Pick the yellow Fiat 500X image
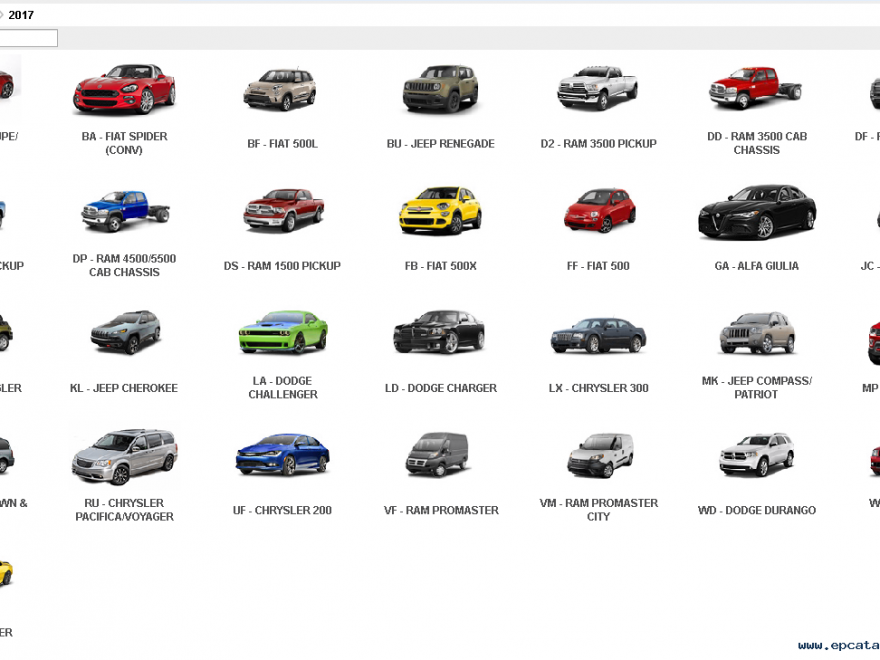The height and width of the screenshot is (660, 880). click(440, 211)
